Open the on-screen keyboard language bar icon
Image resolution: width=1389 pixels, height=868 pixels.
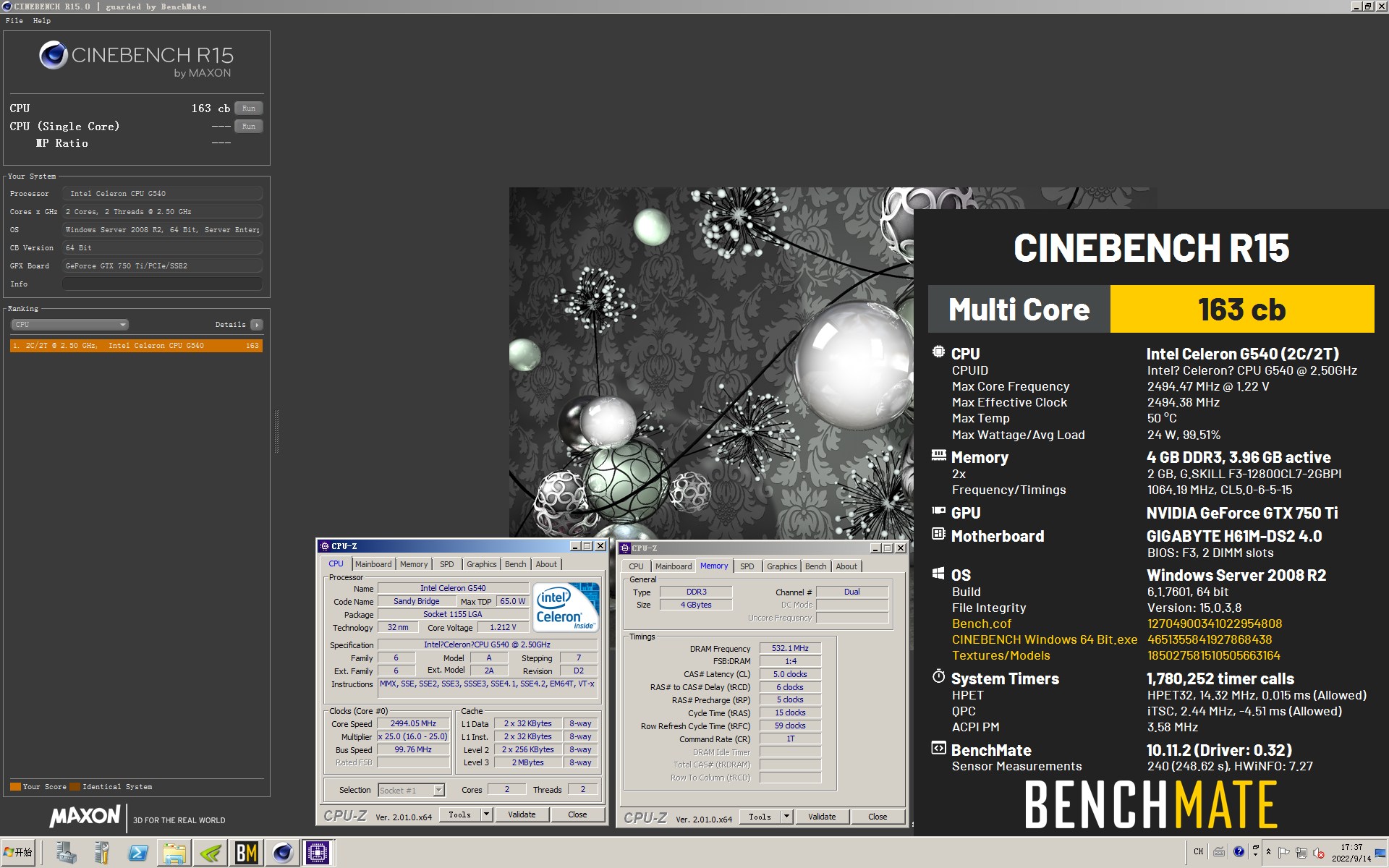(1219, 851)
